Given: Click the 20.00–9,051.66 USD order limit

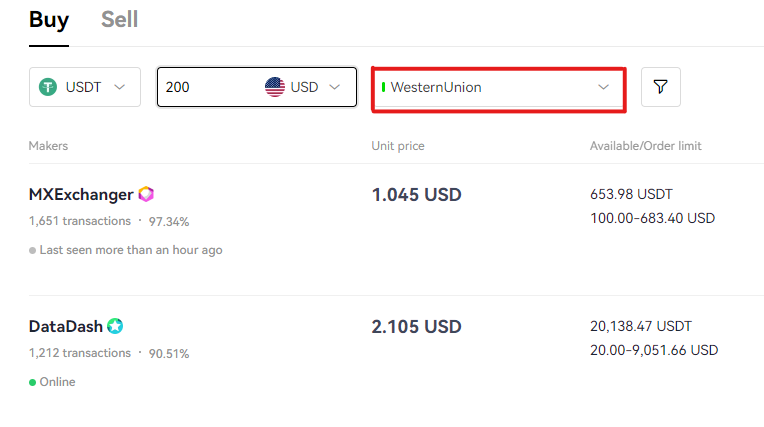Looking at the screenshot, I should (654, 350).
